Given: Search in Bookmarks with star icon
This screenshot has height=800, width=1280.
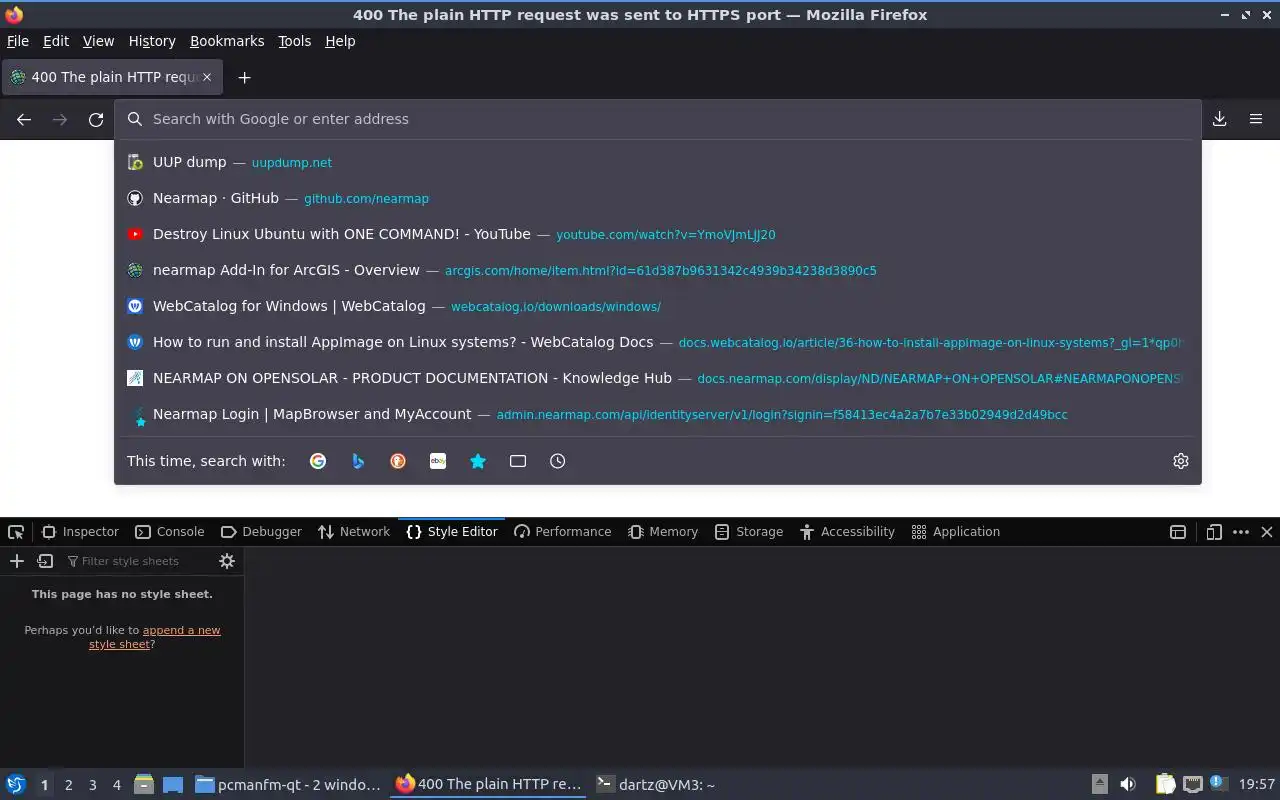Looking at the screenshot, I should [x=478, y=461].
